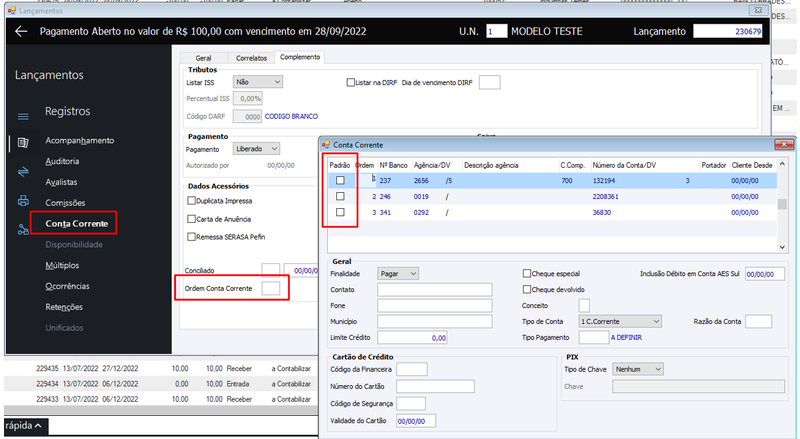Open the PIX Tipo de Chave dropdown

(638, 369)
